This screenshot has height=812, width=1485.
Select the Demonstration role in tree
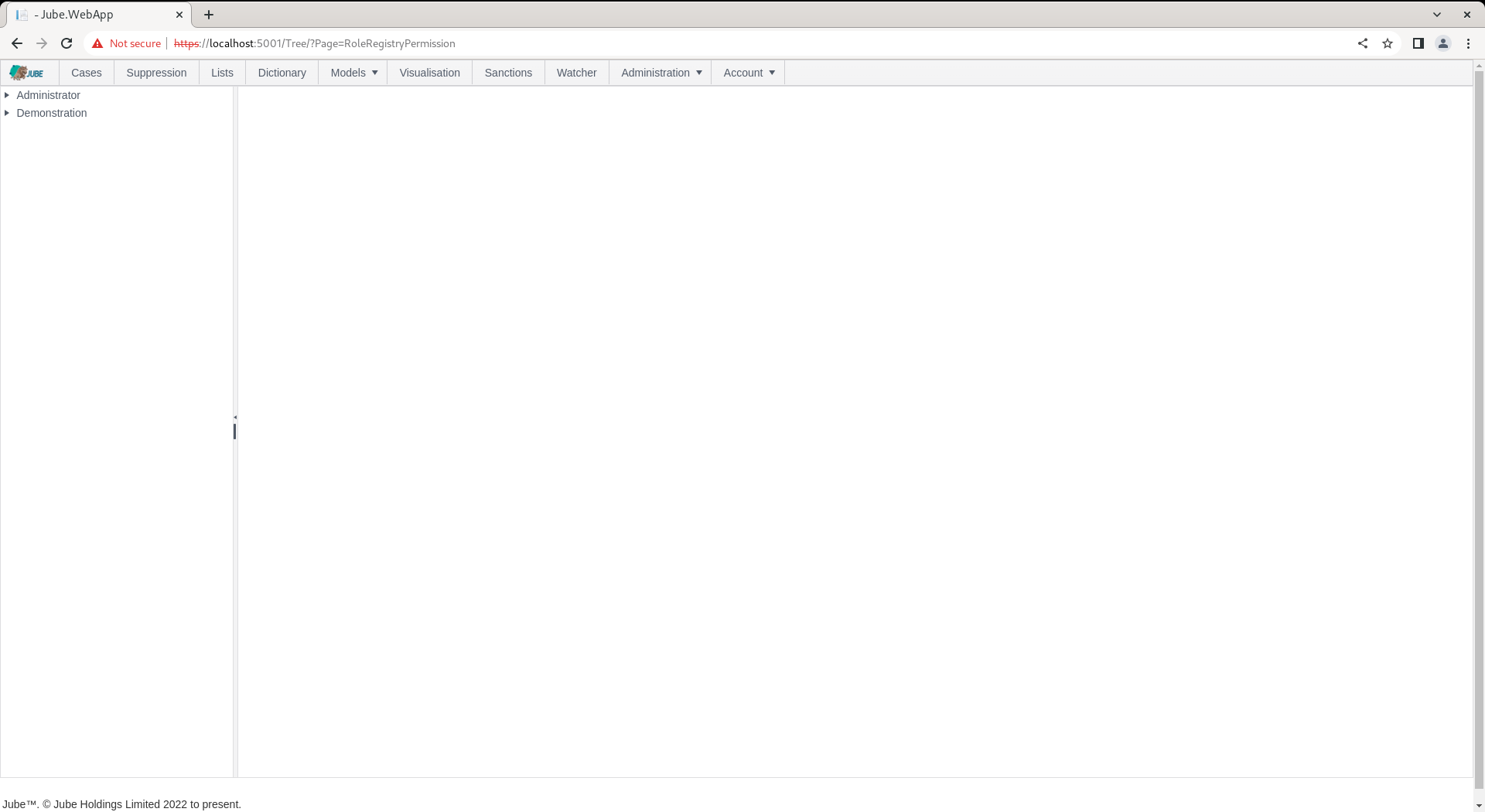pos(52,113)
